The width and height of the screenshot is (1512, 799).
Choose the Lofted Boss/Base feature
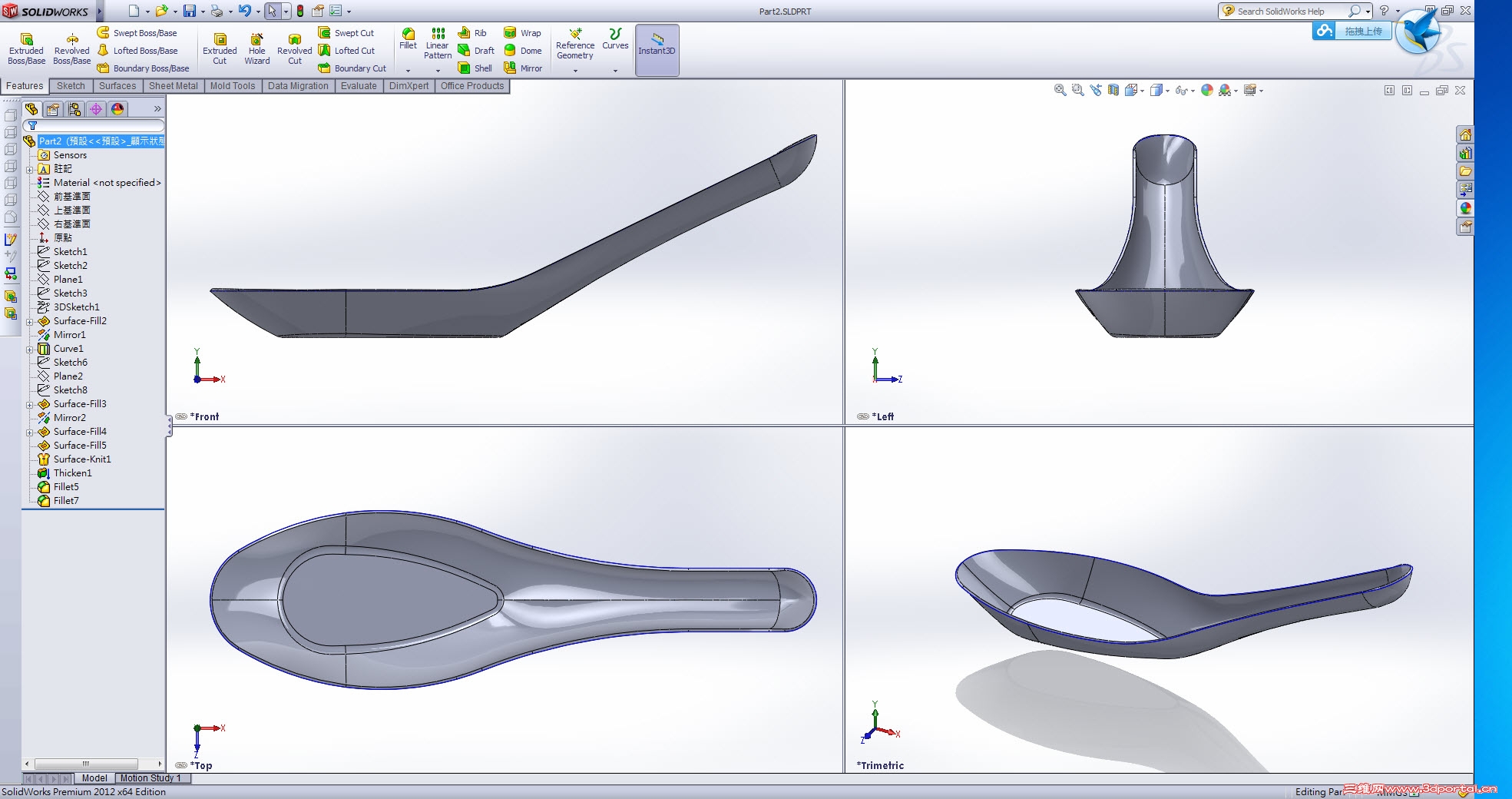(137, 51)
